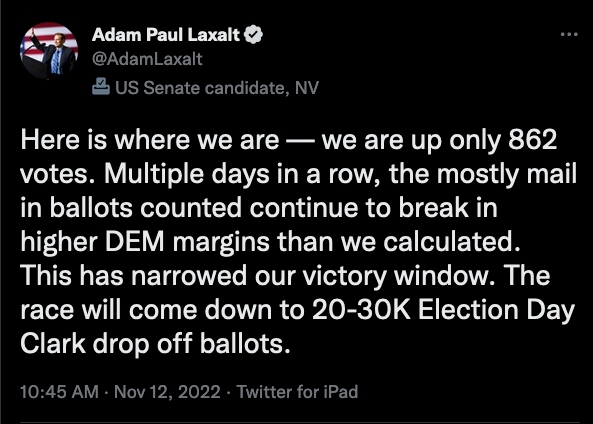The width and height of the screenshot is (593, 424).
Task: Open the Twitter for iPad source link
Action: point(297,391)
